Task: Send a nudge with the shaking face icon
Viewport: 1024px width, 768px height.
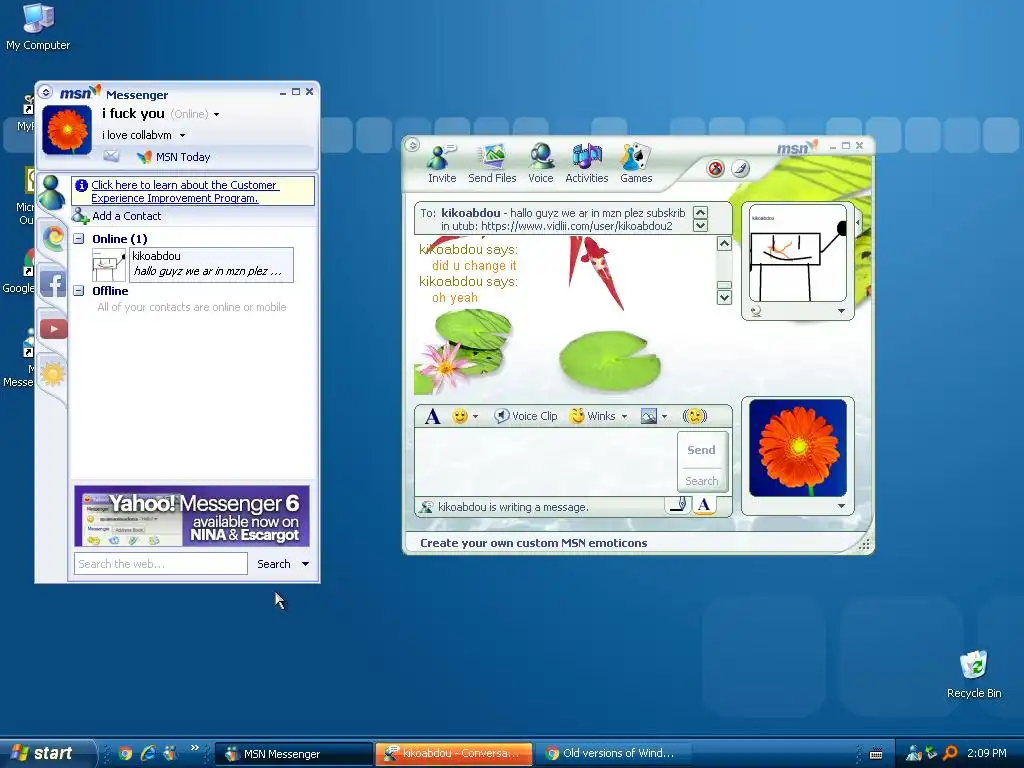Action: tap(695, 416)
